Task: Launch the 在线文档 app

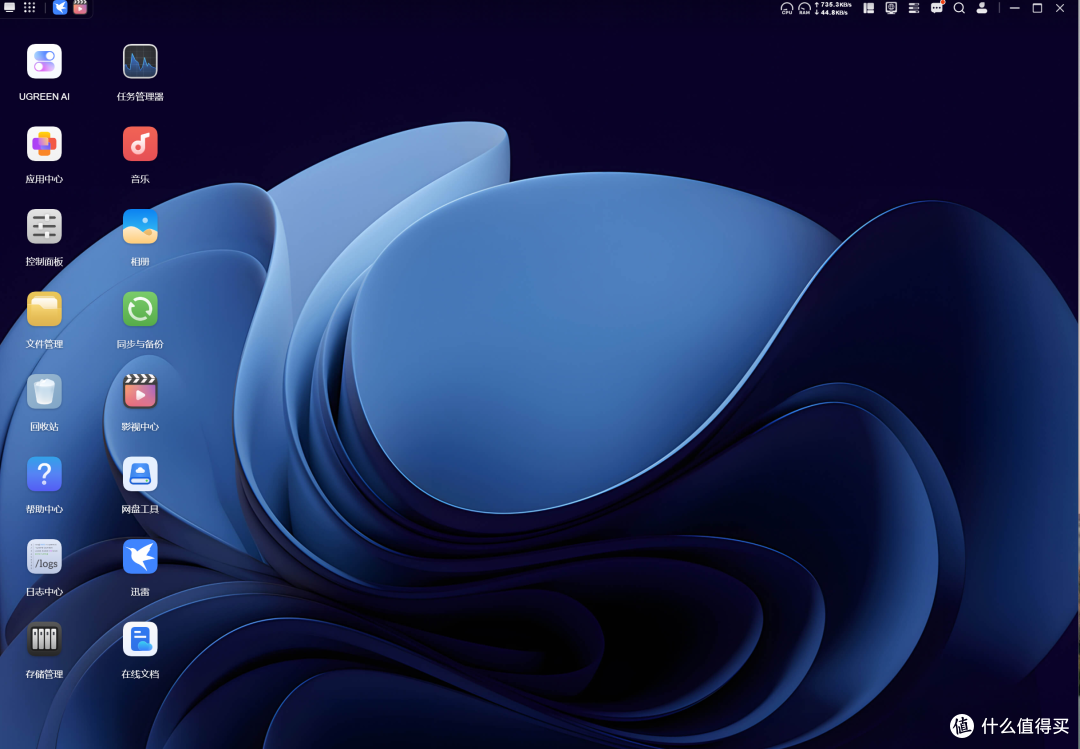Action: pyautogui.click(x=140, y=639)
